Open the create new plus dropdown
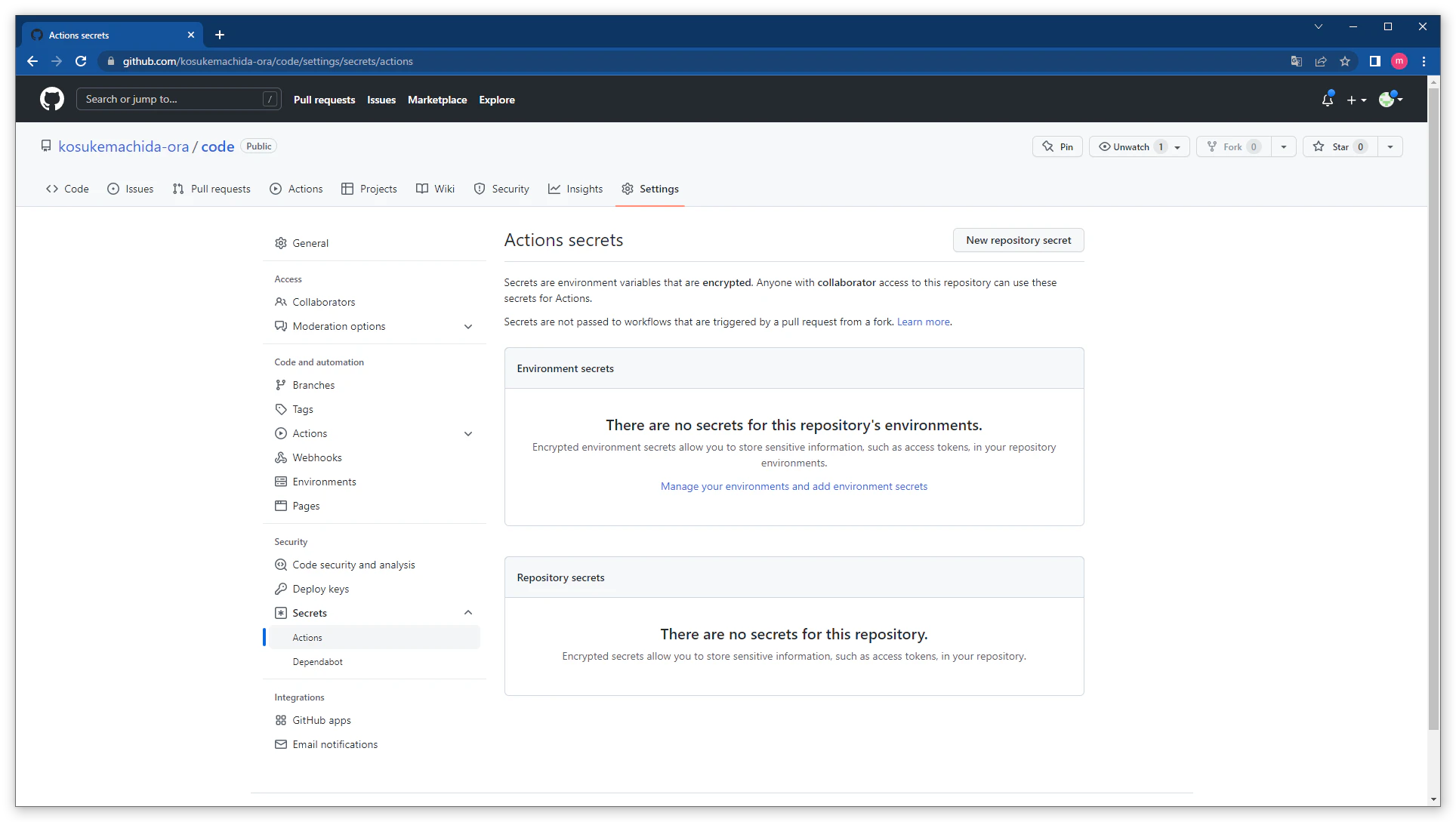The image size is (1456, 822). [1356, 100]
